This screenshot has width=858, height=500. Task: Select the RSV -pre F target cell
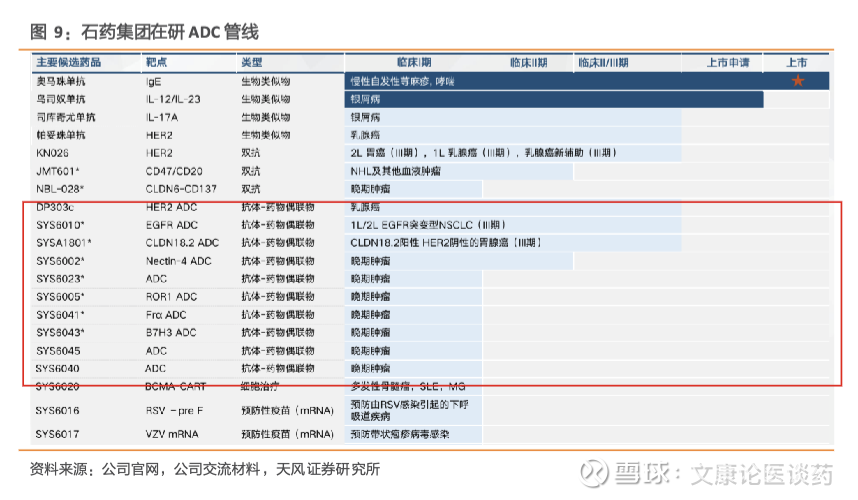(x=175, y=410)
